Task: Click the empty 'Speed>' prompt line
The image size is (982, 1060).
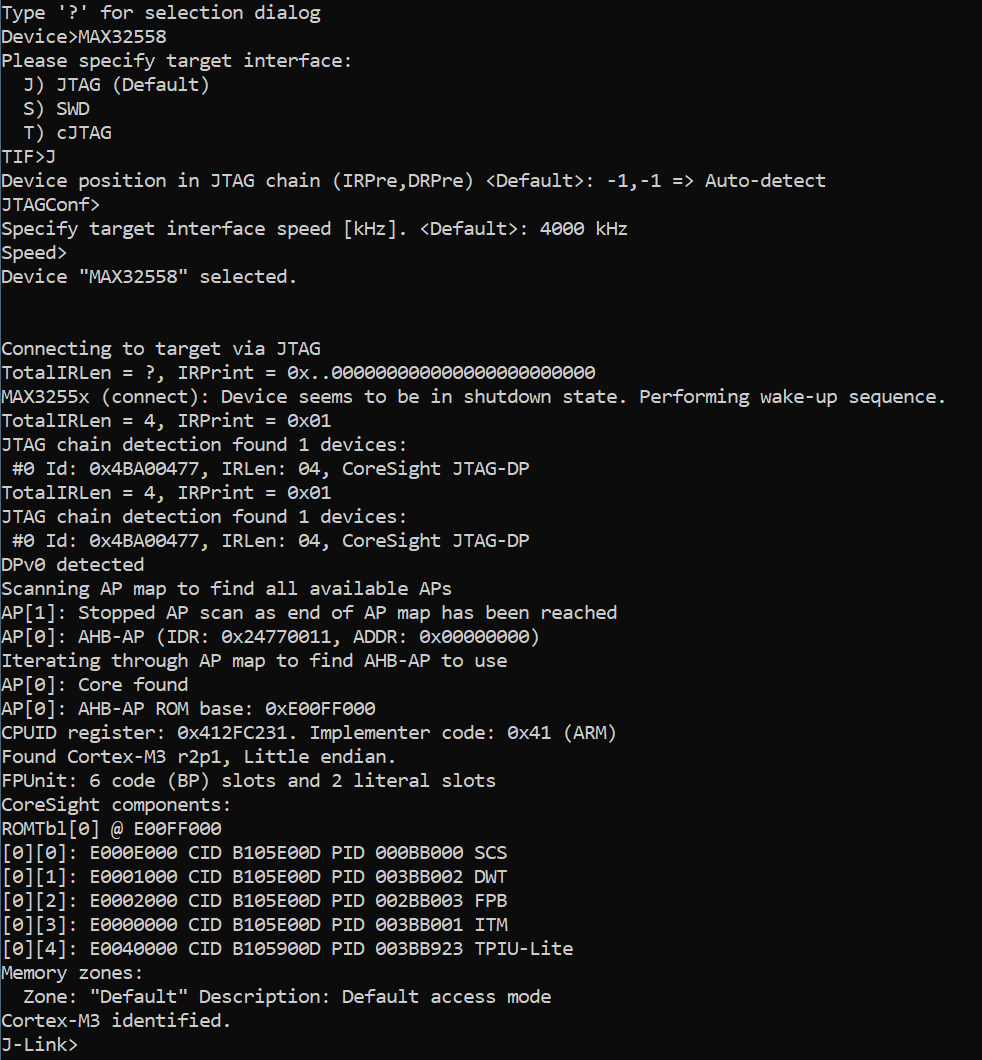Action: 35,253
